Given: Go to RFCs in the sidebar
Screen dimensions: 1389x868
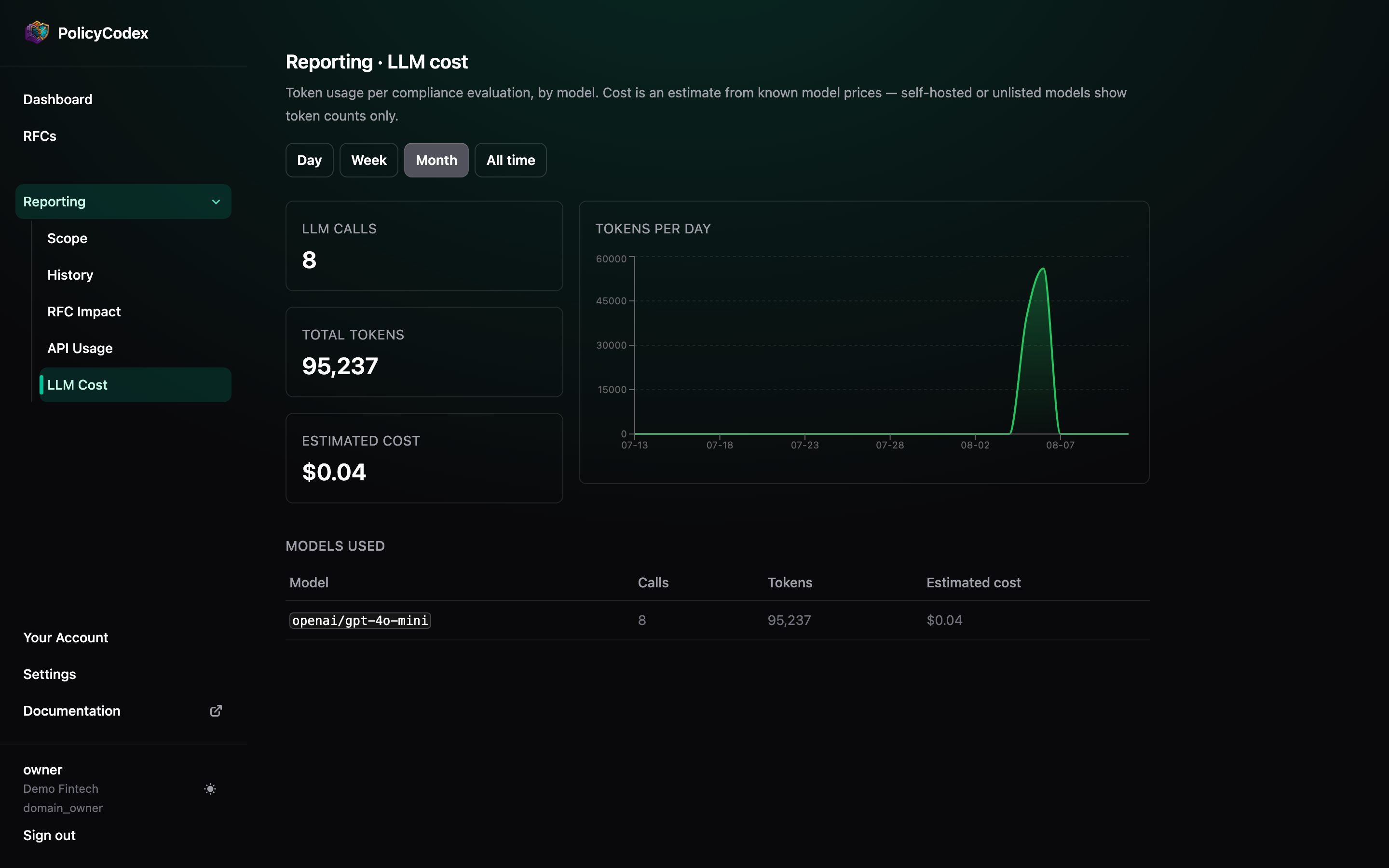Looking at the screenshot, I should (x=40, y=136).
